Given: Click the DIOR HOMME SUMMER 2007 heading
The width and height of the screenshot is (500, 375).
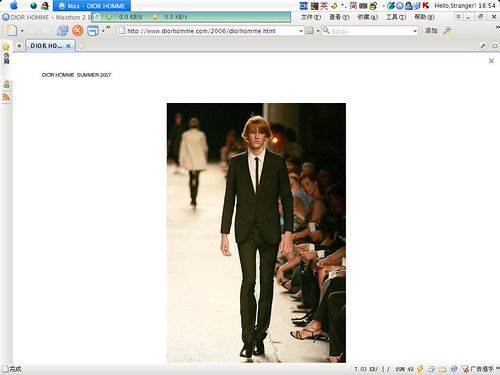Looking at the screenshot, I should coord(76,75).
